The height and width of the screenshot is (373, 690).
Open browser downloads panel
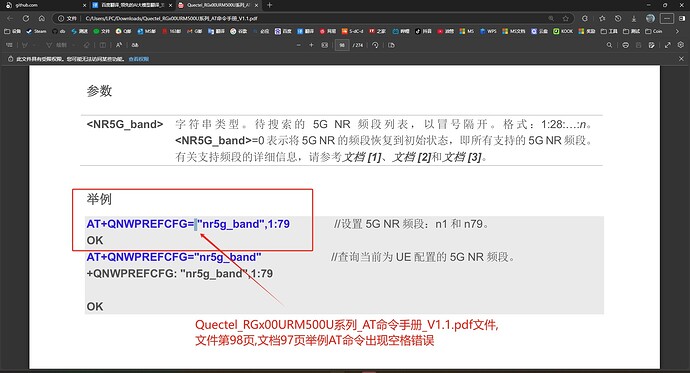pos(634,18)
